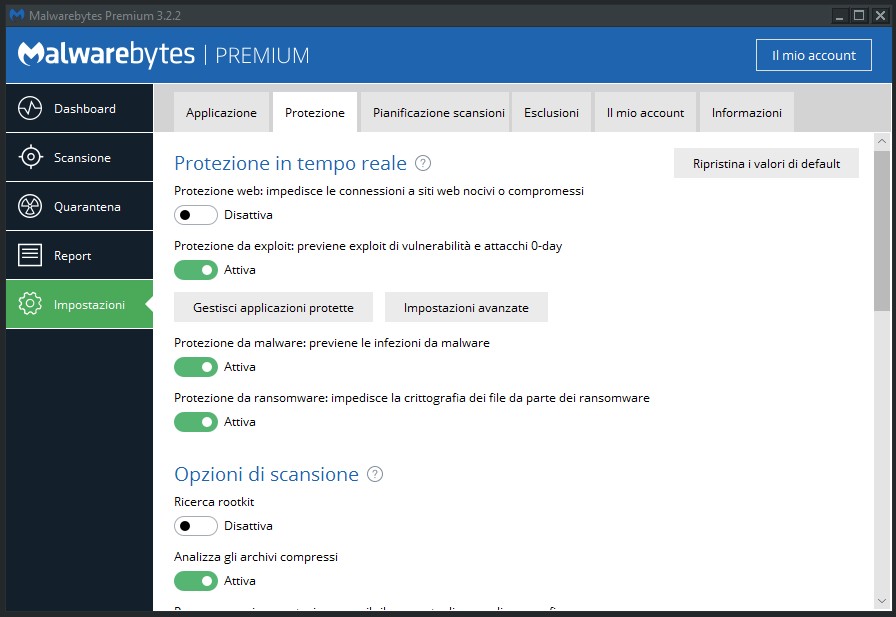Click the vertical scrollbar thumb
896x617 pixels.
click(x=882, y=231)
